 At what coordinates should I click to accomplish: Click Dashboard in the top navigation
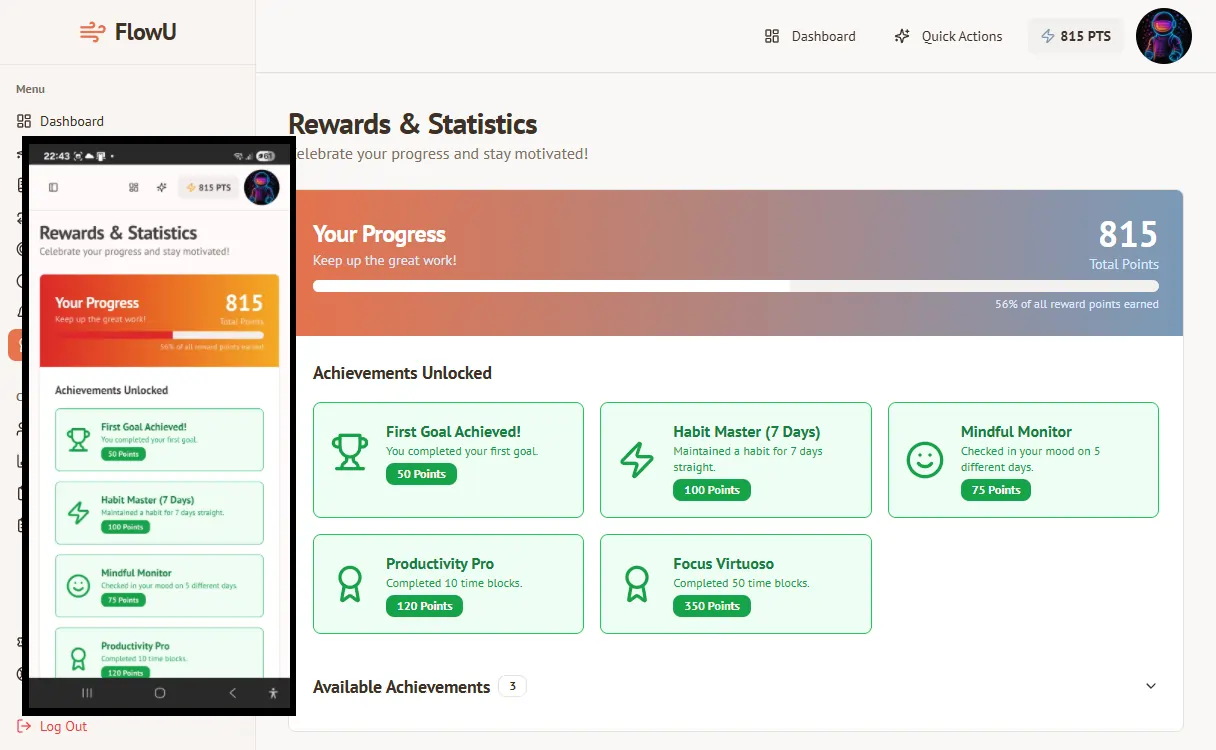(x=810, y=36)
